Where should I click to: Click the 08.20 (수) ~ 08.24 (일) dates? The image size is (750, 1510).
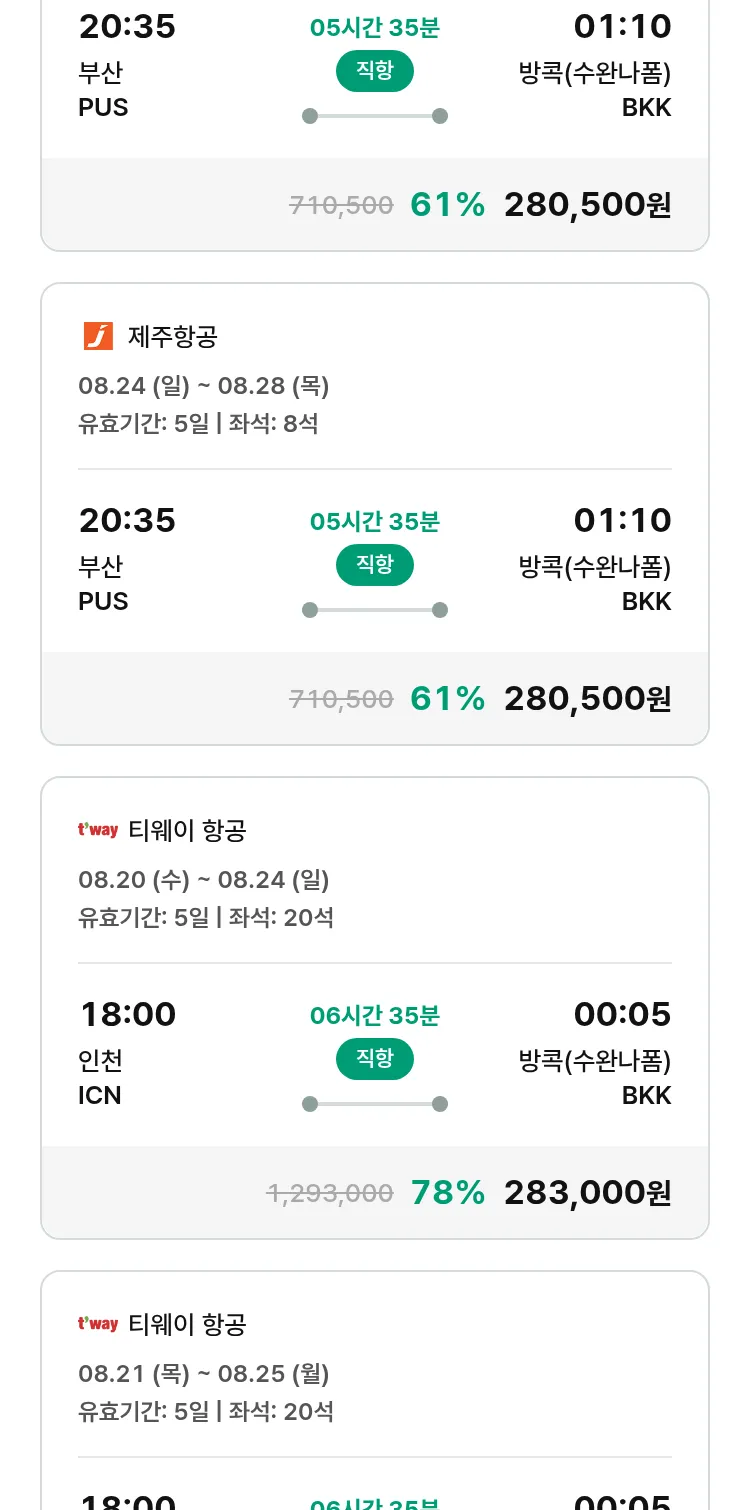(204, 880)
